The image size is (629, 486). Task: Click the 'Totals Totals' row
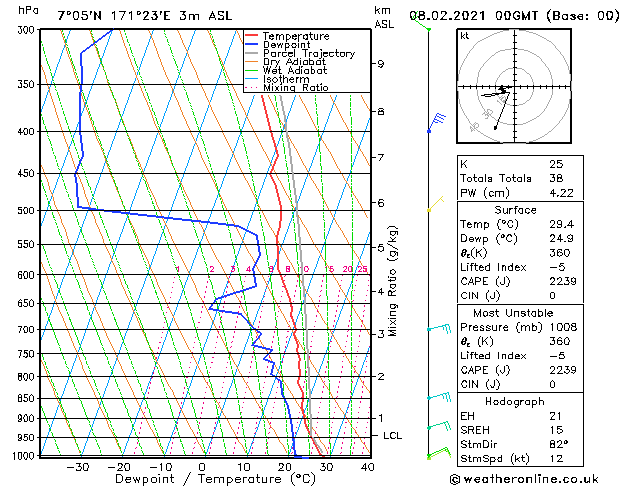coord(520,178)
